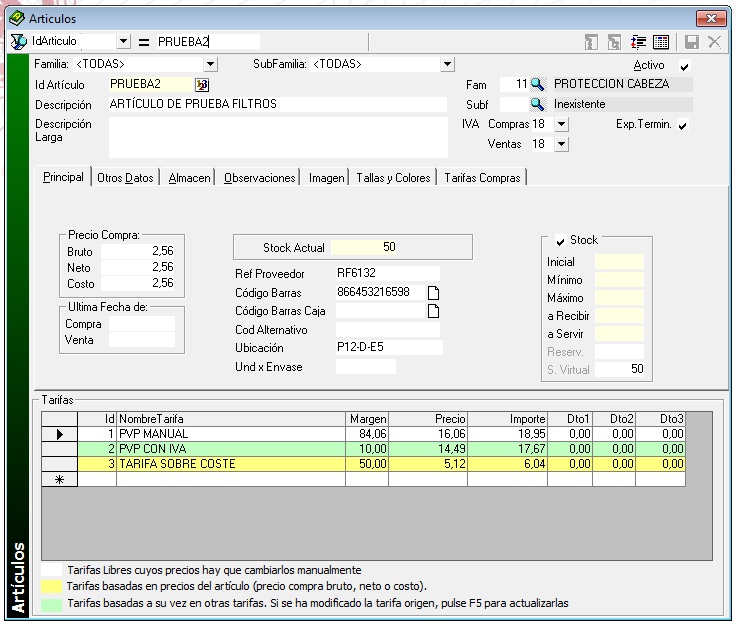
Task: Switch to the Principal tab
Action: click(x=63, y=177)
